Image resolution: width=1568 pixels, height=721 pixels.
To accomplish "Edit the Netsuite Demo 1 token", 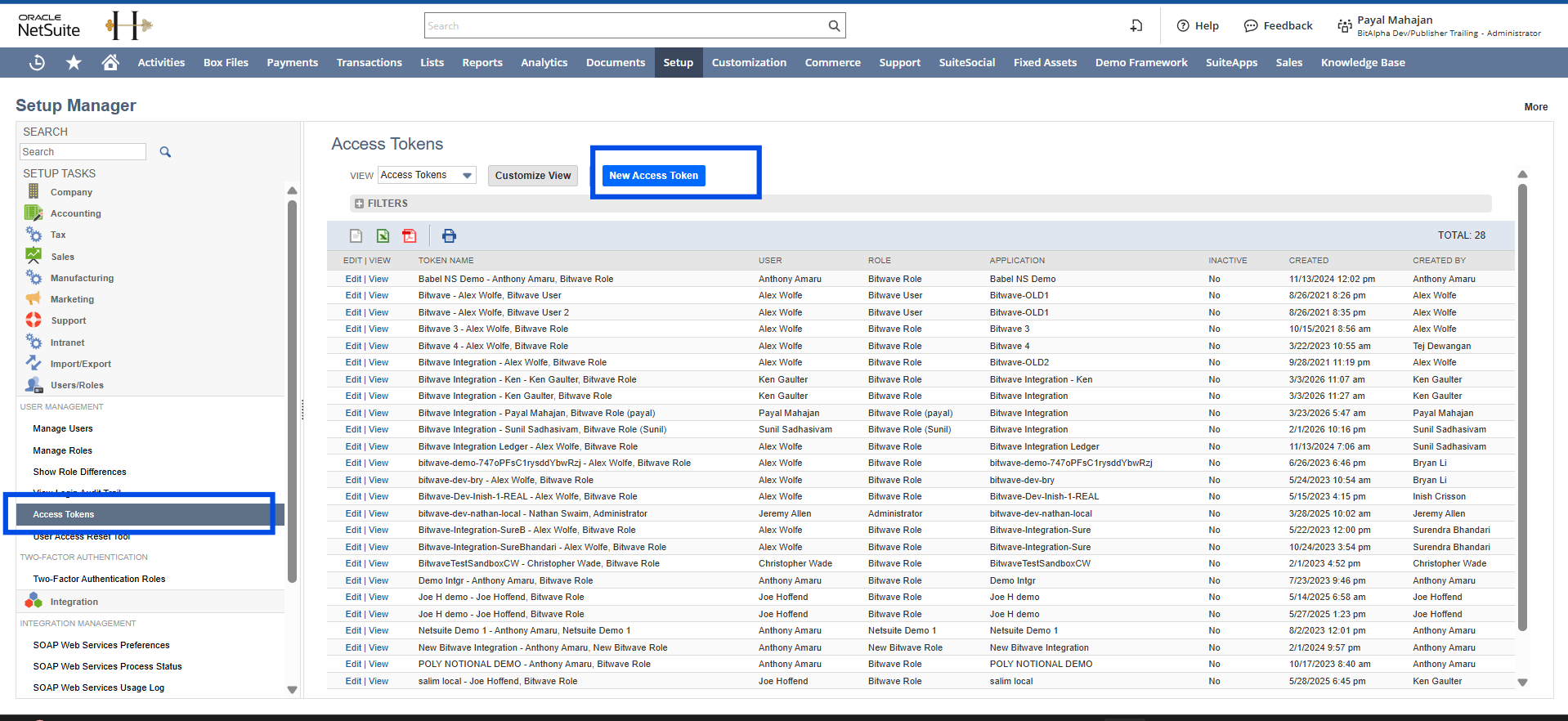I will (x=353, y=630).
